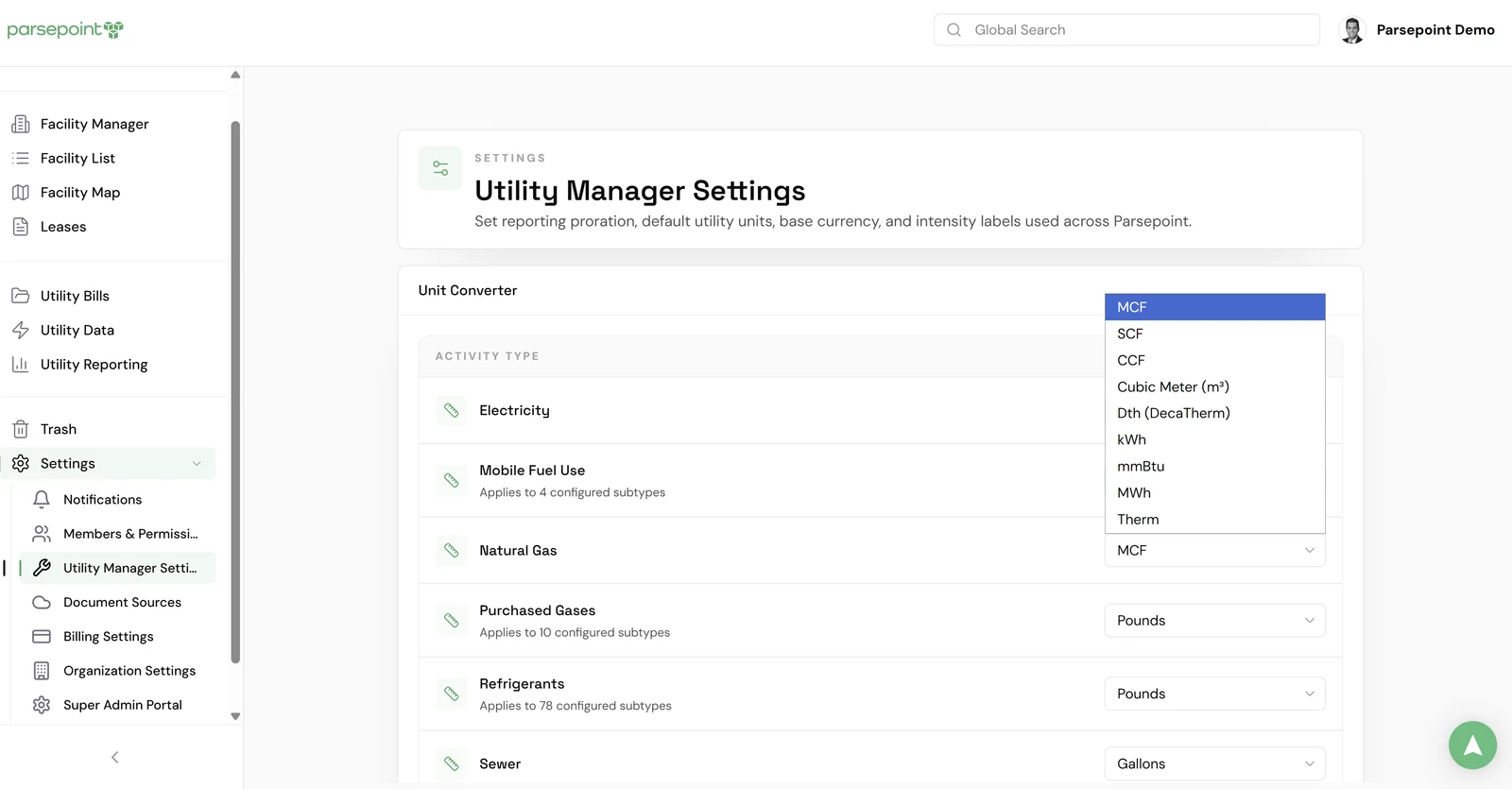The width and height of the screenshot is (1512, 789).
Task: Open the green arrow assistant button
Action: click(x=1472, y=745)
